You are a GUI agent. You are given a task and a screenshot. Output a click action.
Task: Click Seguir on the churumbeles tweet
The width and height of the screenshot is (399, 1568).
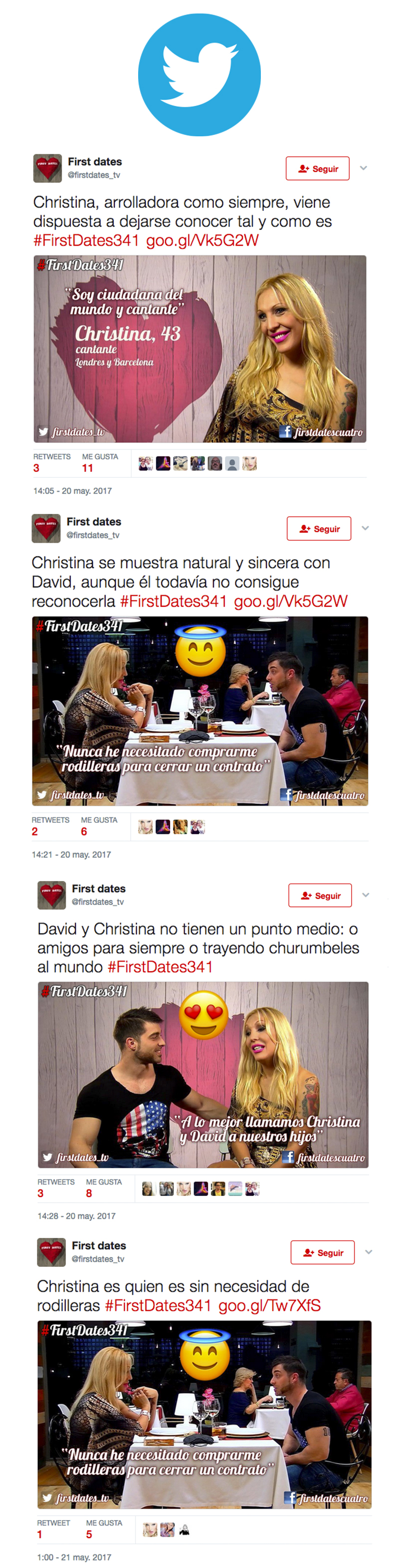(x=320, y=895)
